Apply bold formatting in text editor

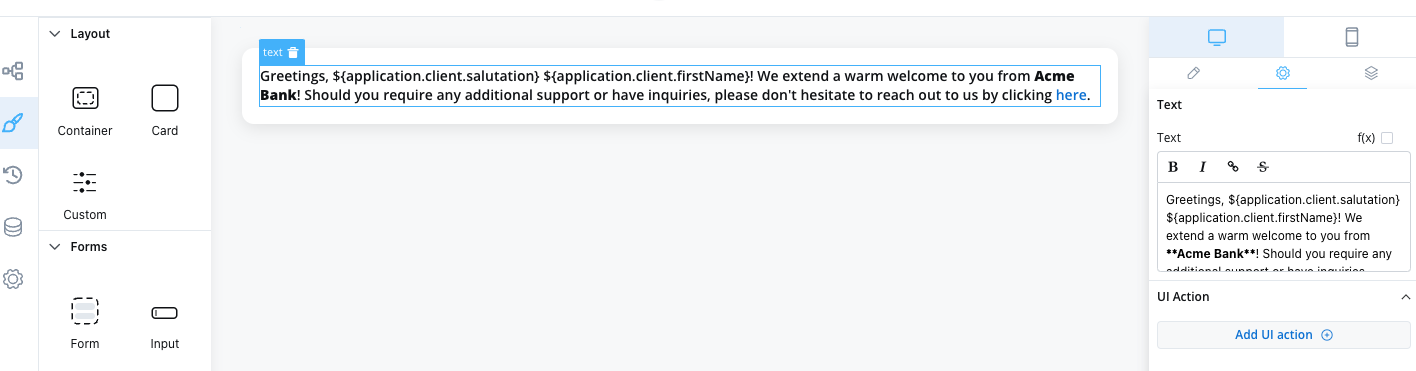click(x=1173, y=167)
